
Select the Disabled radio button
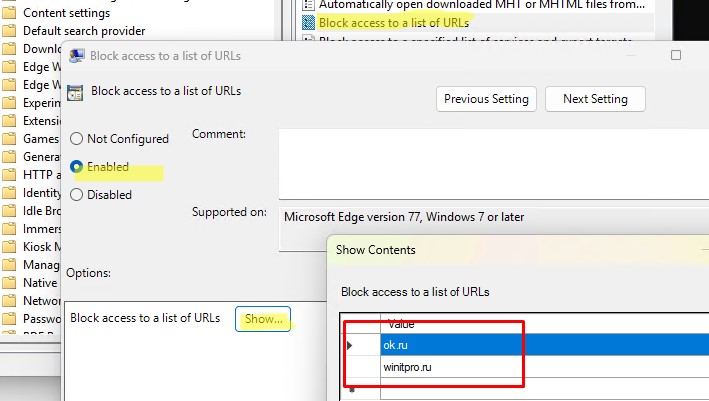76,194
